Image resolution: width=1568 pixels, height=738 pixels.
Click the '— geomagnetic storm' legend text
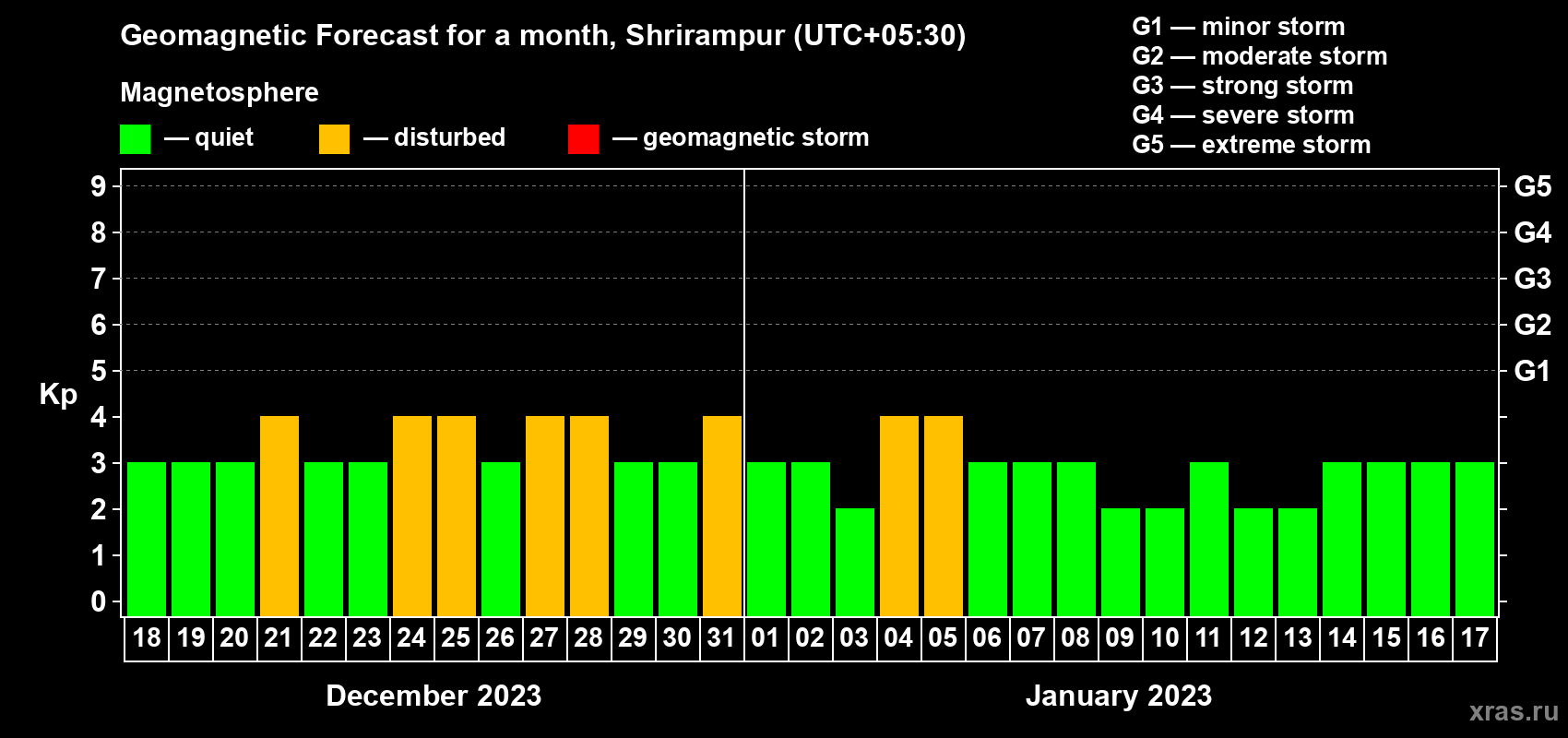741,138
